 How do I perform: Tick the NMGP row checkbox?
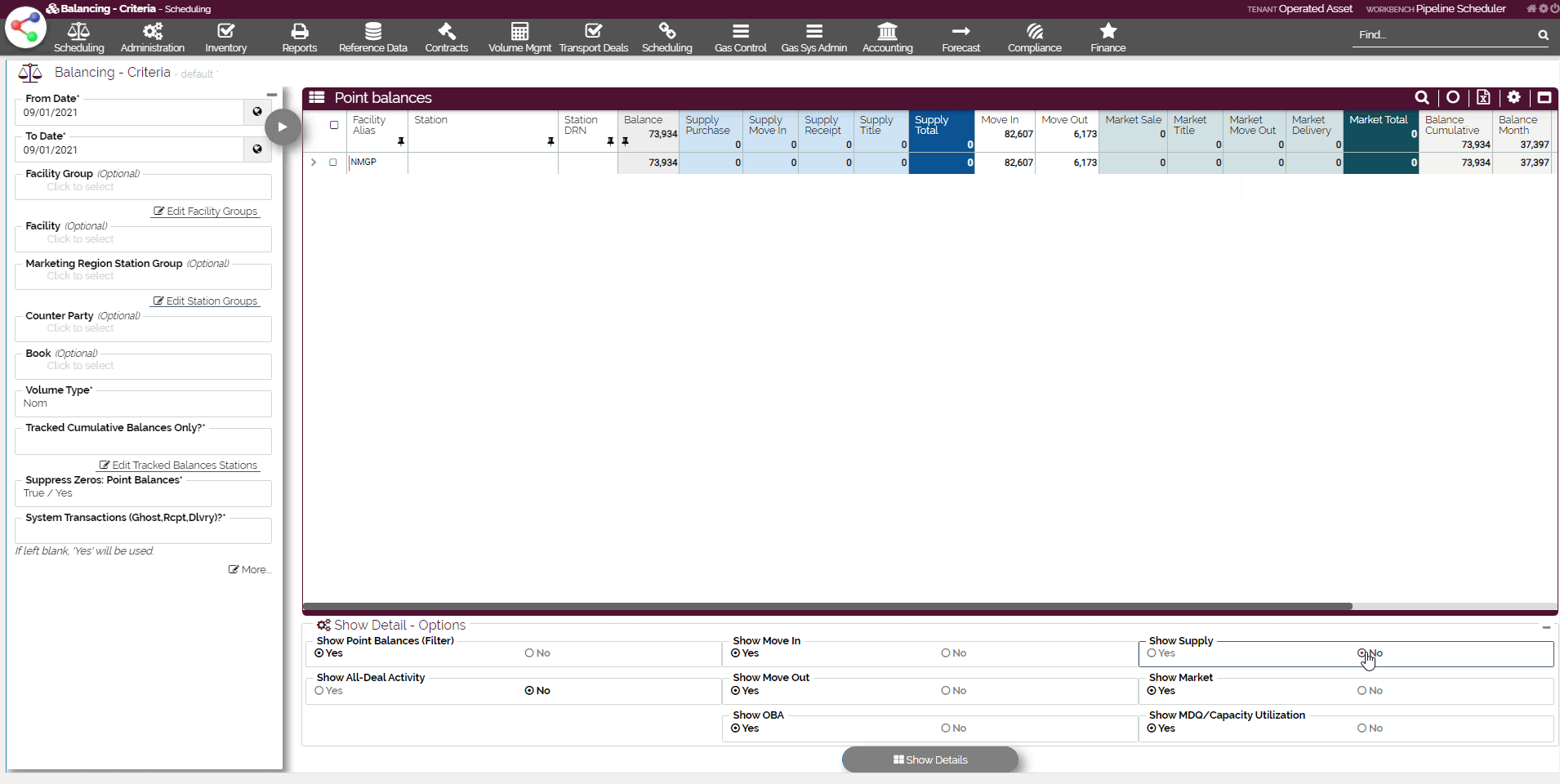click(333, 163)
